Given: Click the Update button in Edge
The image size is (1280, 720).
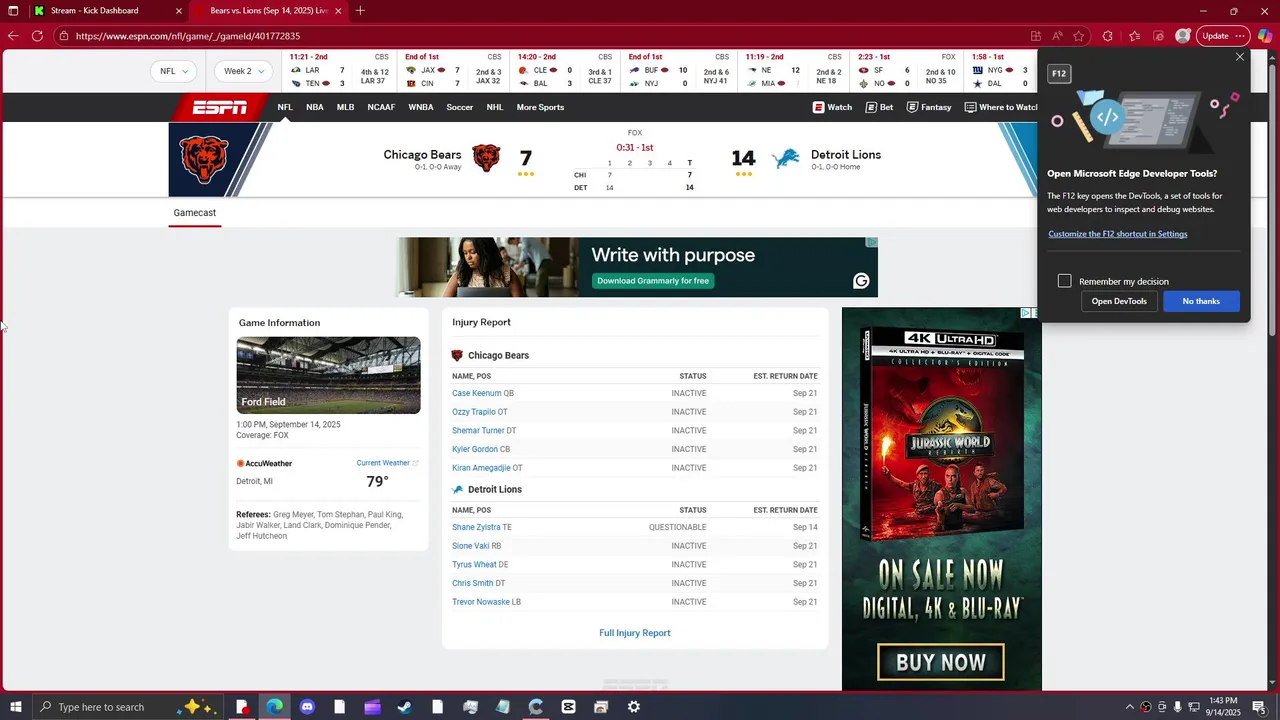Looking at the screenshot, I should 1216,36.
